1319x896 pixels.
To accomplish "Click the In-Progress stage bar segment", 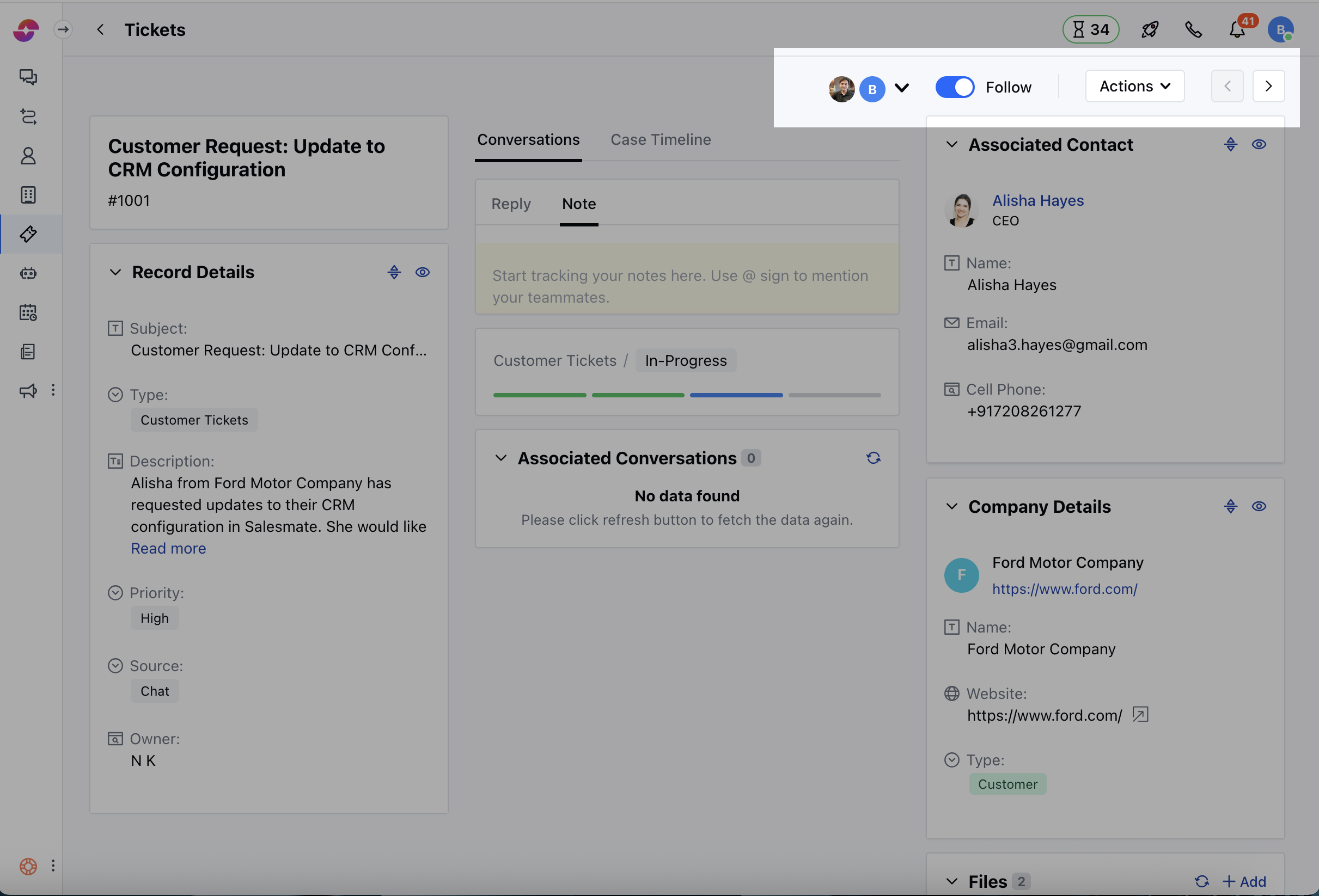I will point(736,395).
